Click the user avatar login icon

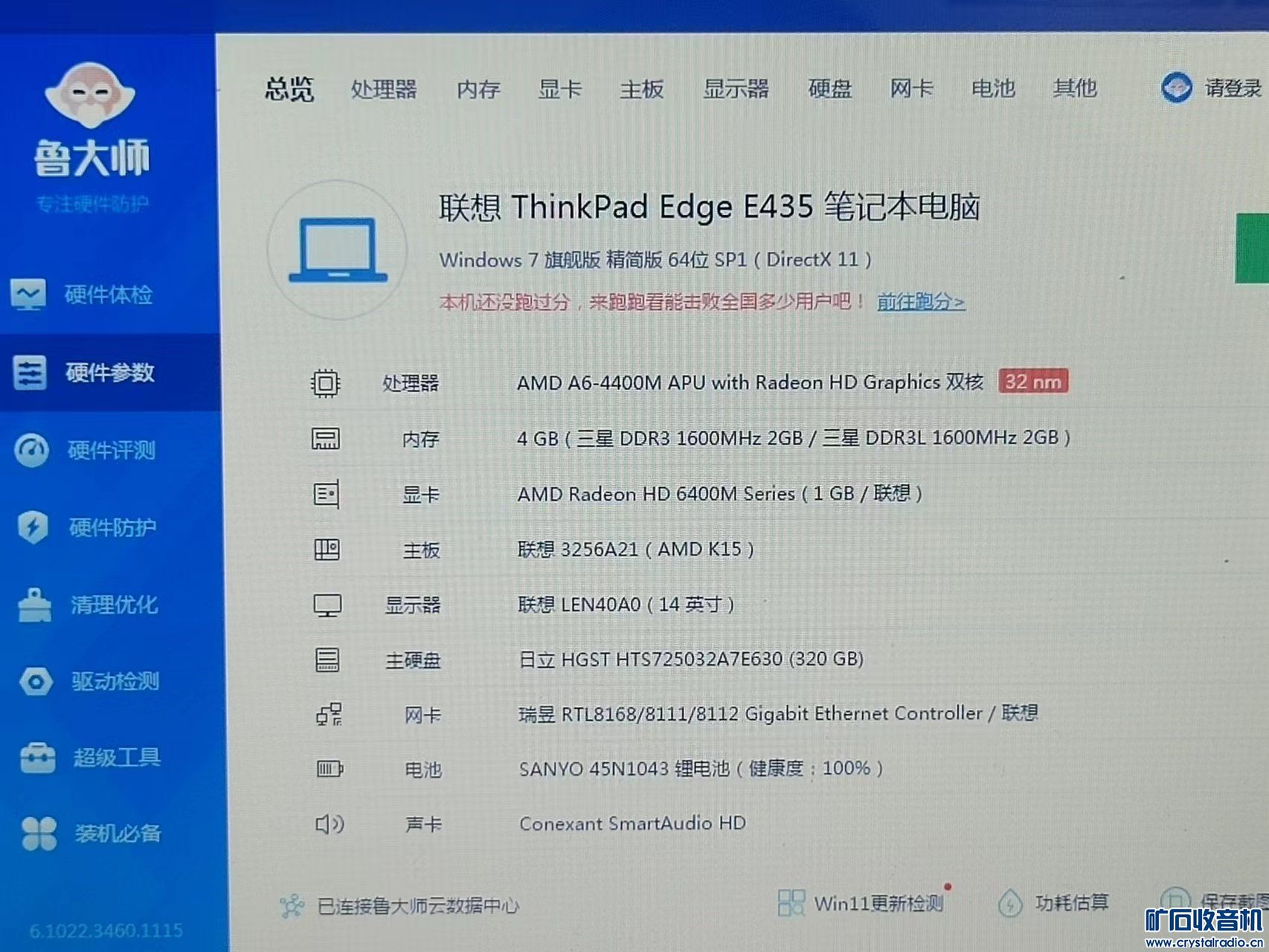pyautogui.click(x=1176, y=88)
